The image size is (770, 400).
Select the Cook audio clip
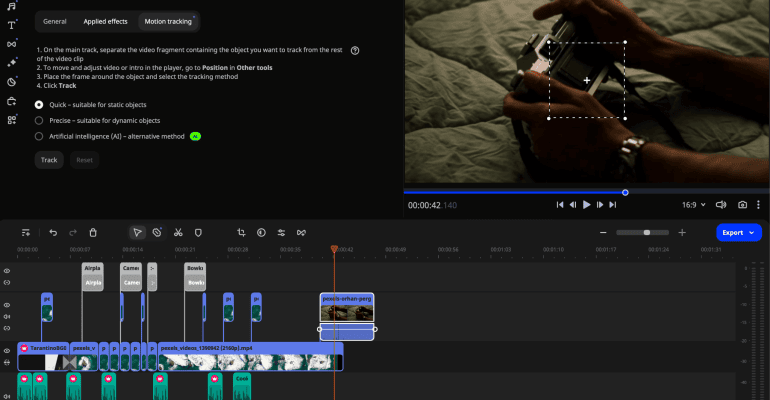click(x=242, y=386)
